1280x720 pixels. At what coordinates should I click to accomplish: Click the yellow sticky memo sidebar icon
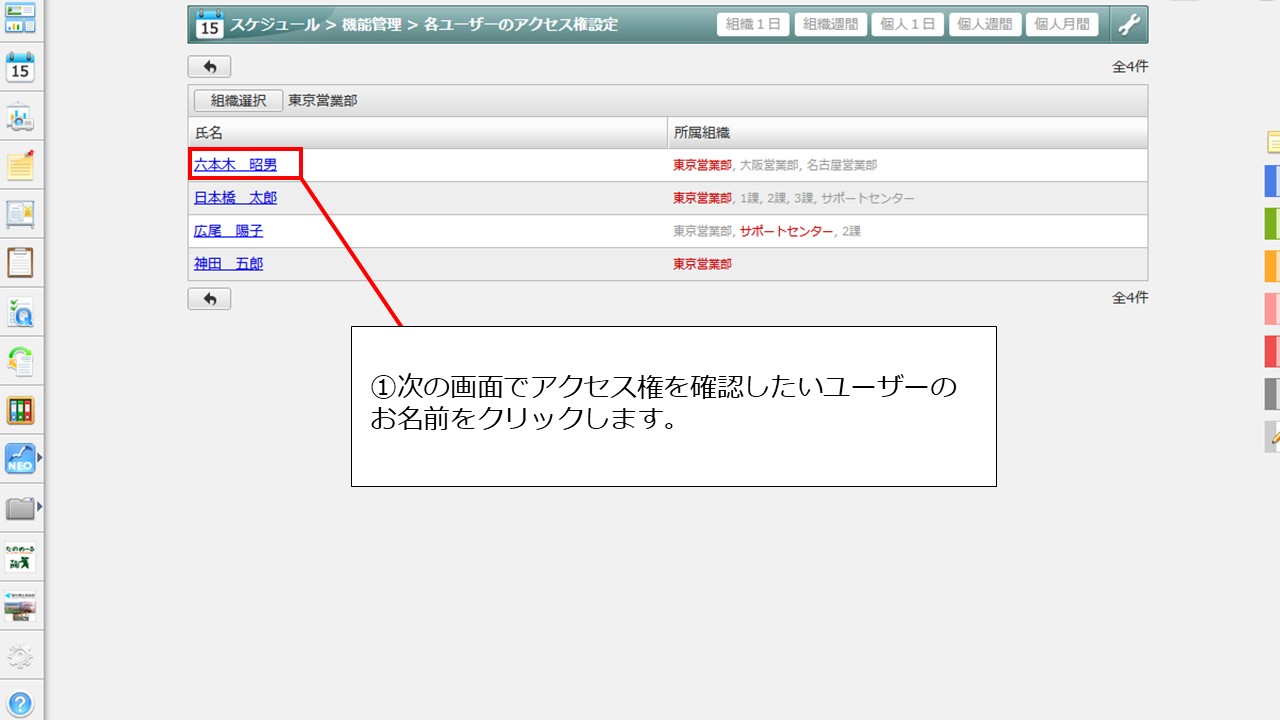coord(20,165)
